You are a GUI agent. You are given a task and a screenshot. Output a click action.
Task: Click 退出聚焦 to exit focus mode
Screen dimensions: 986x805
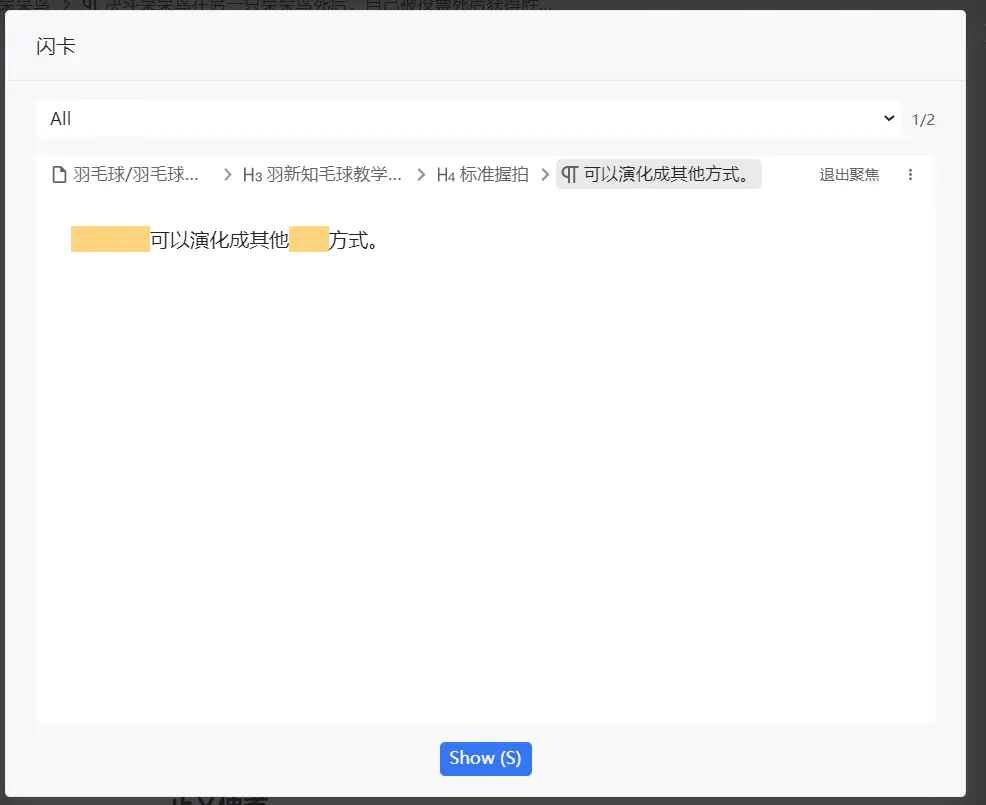point(849,174)
